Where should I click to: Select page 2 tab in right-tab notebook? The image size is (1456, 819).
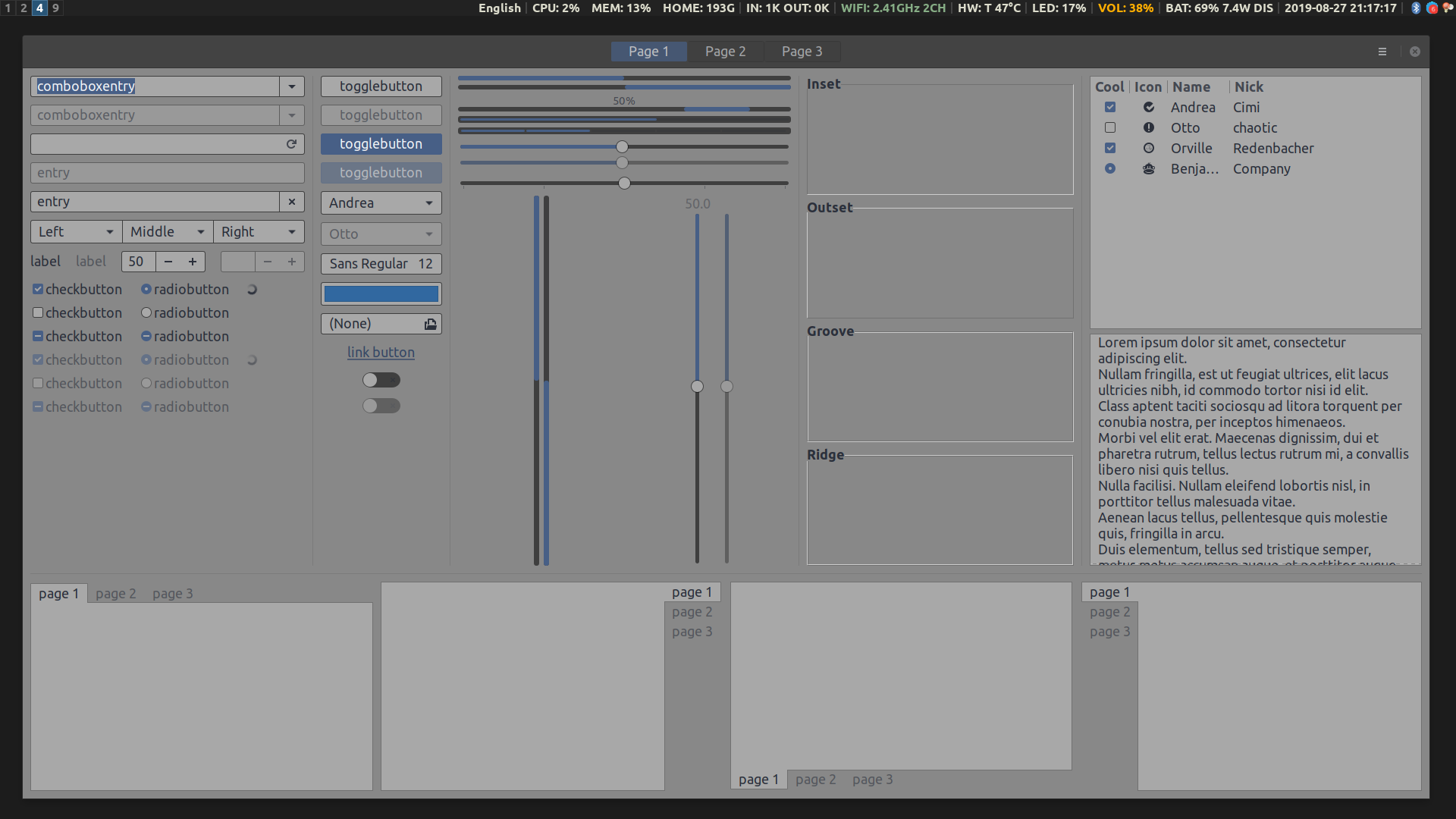[692, 612]
